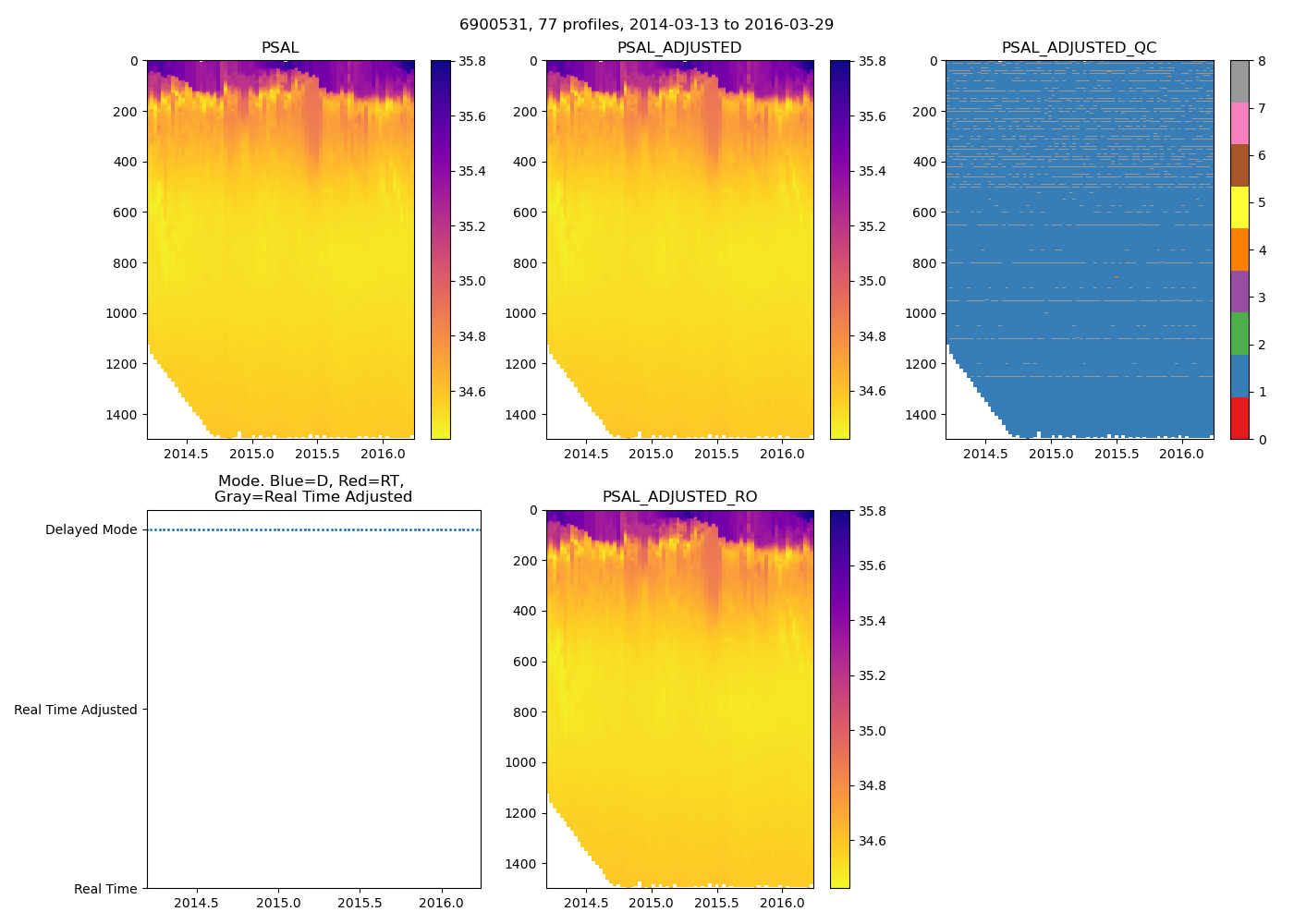This screenshot has width=1294, height=924.
Task: Click the yellow QC colorbar segment
Action: point(1239,207)
